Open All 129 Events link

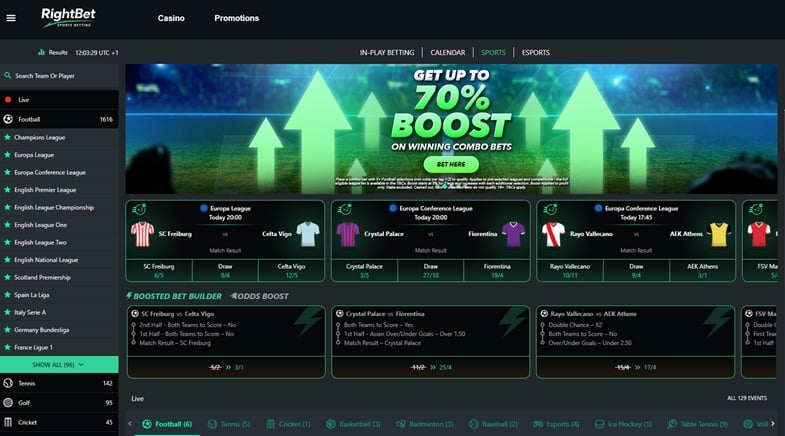[747, 398]
